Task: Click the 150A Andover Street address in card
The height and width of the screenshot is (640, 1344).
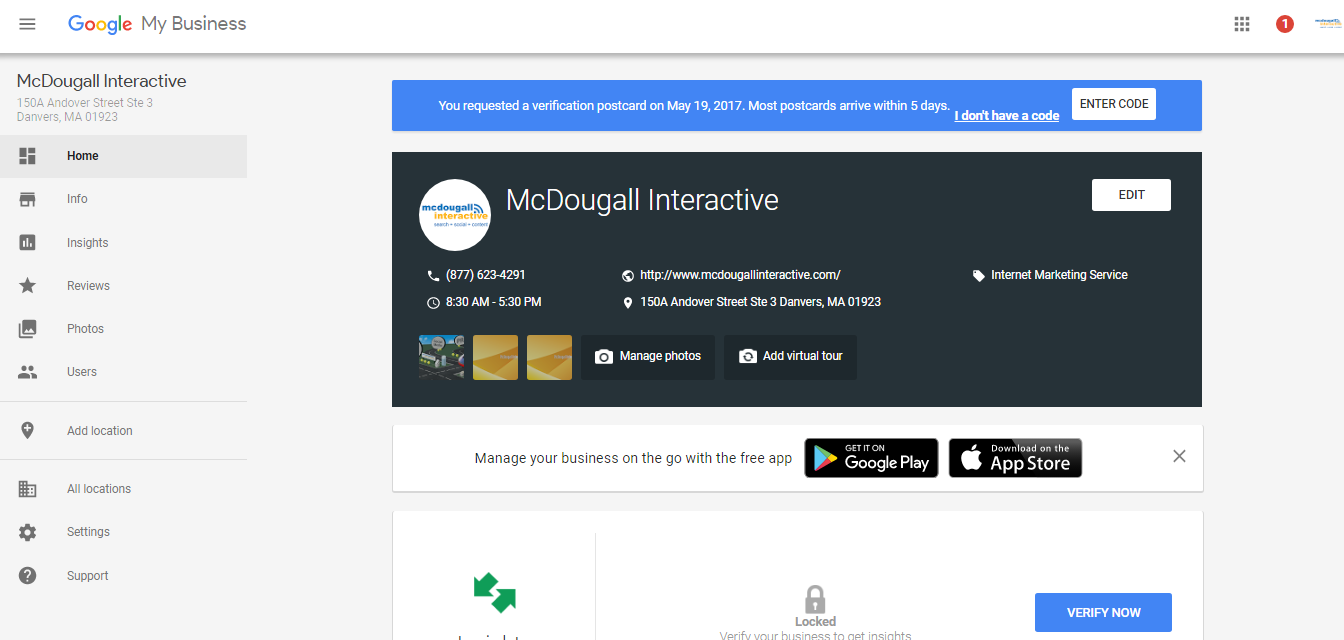Action: (x=760, y=302)
